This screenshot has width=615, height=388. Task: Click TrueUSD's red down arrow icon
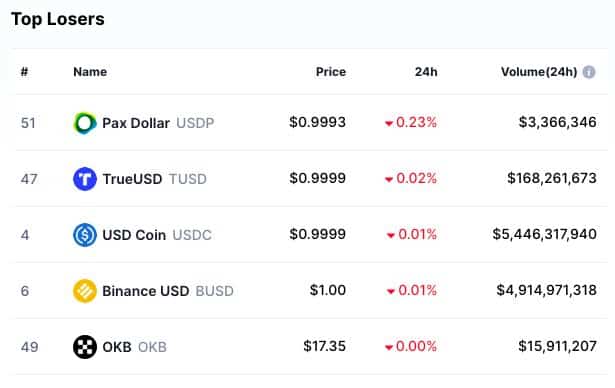[389, 180]
